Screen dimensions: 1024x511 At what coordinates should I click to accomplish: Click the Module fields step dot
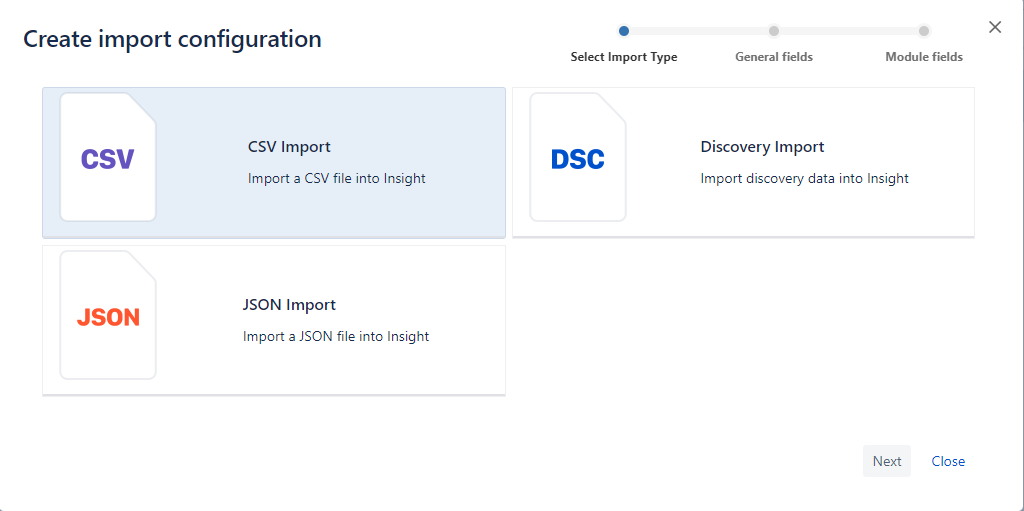pos(923,31)
